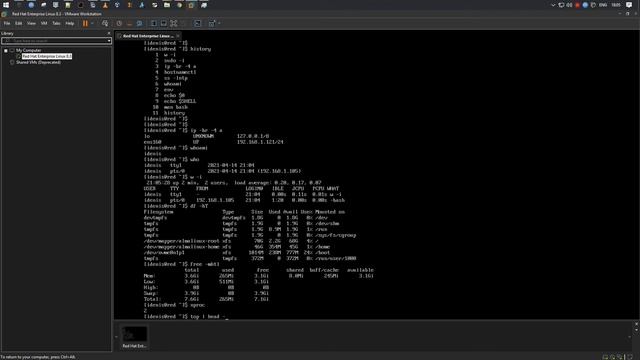Open the power options dropdown arrow
This screenshot has width=640, height=360.
(92, 23)
